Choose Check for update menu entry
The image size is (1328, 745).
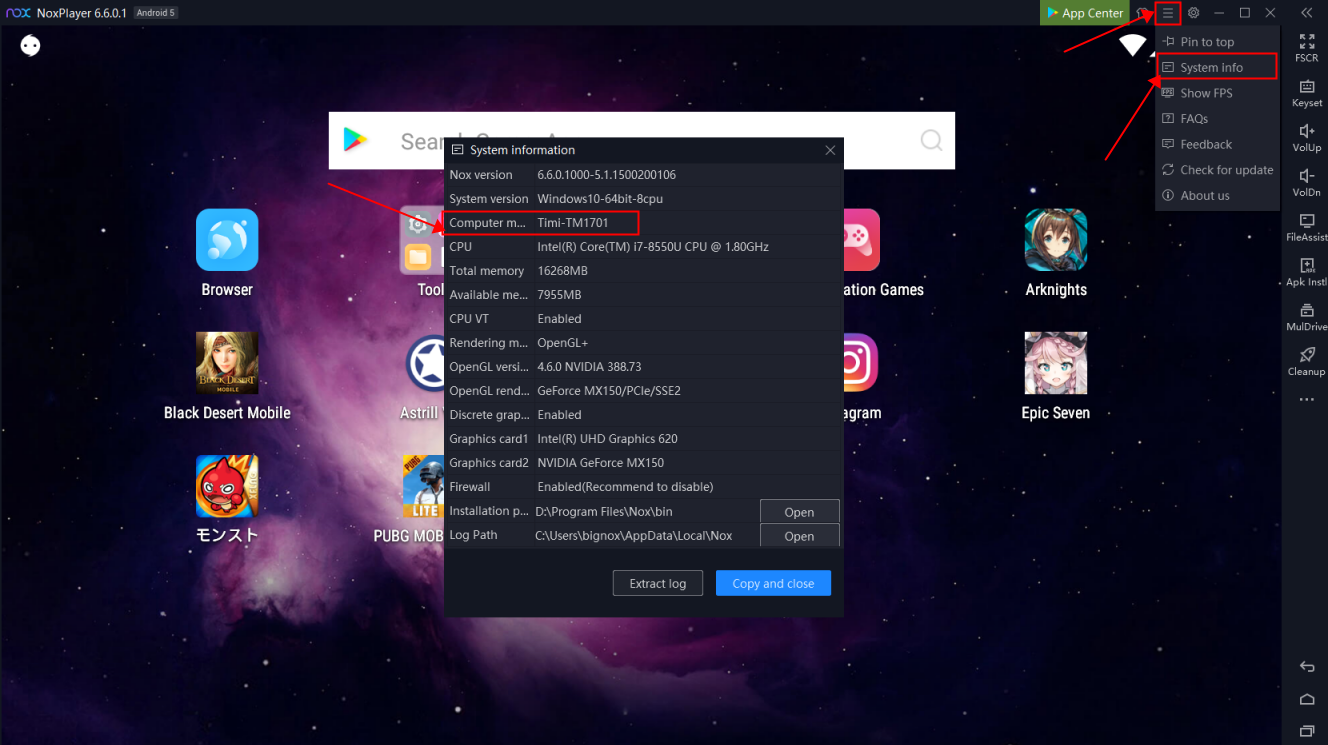tap(1226, 170)
